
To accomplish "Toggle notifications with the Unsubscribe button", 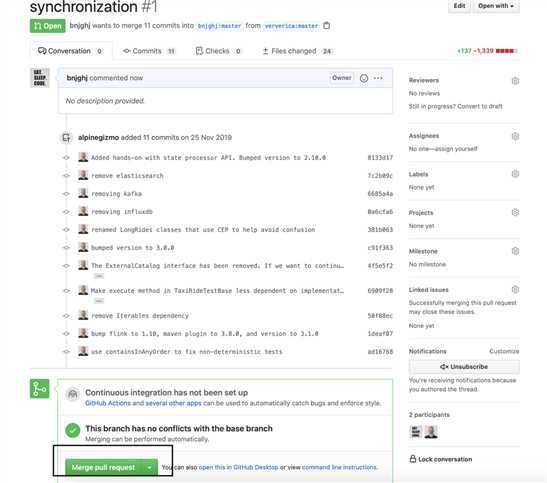I will coord(464,367).
